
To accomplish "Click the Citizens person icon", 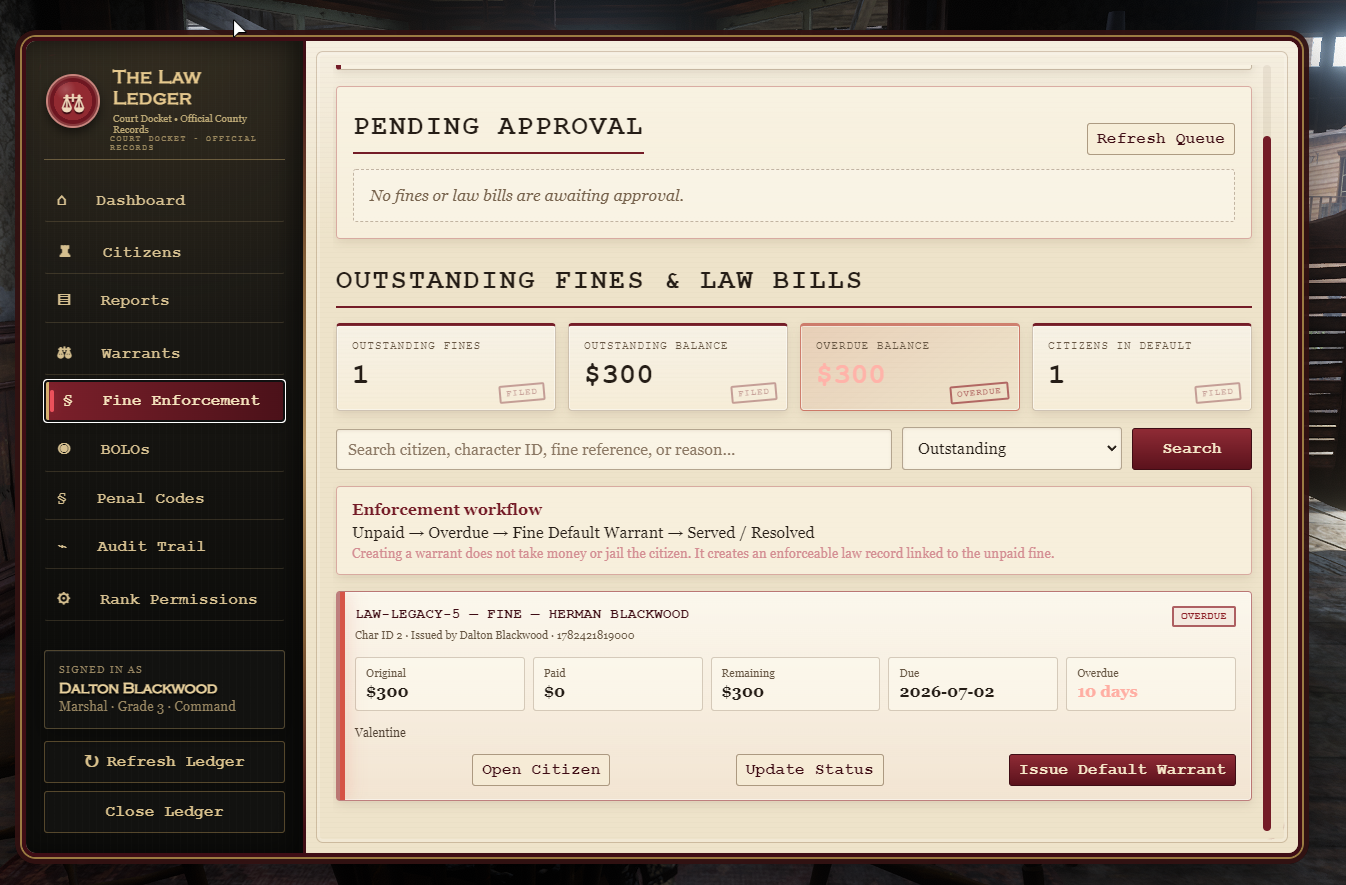I will (x=65, y=252).
